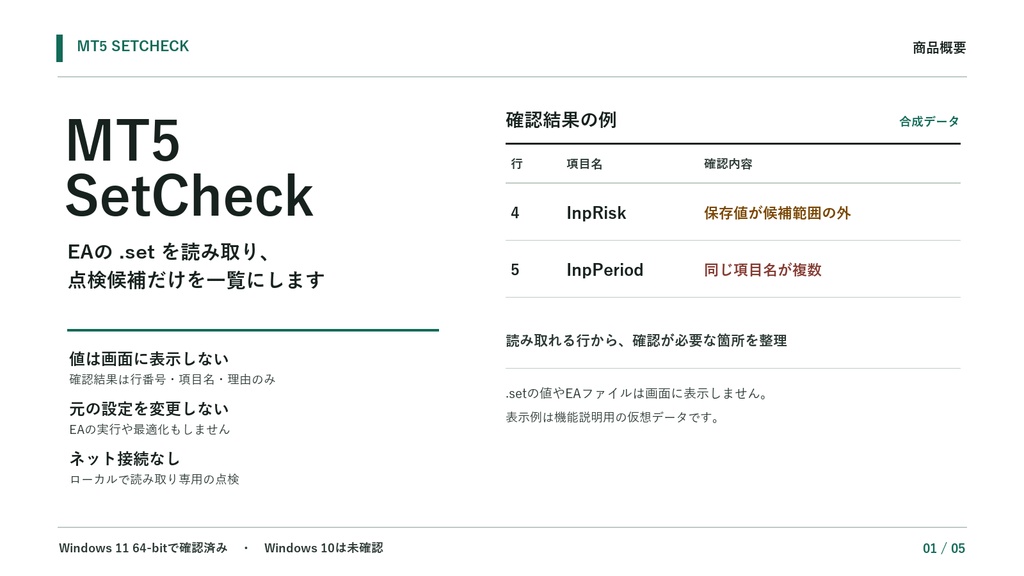Viewport: 1024px width, 576px height.
Task: Click the 保存値が候補範囲の外 result cell
Action: 777,213
